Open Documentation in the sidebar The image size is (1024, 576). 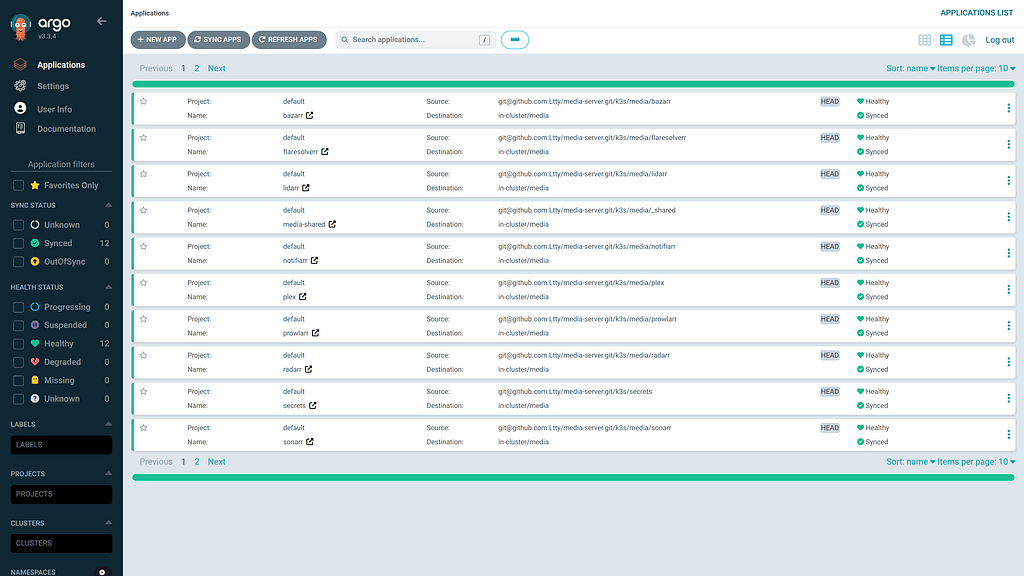[x=66, y=129]
